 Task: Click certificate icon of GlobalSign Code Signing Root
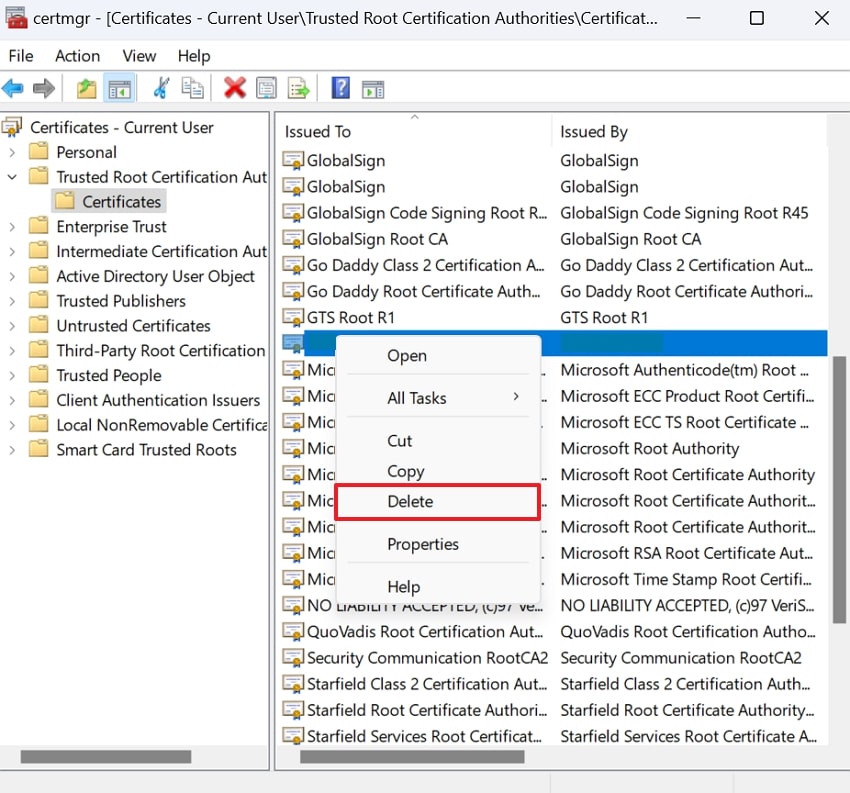pos(293,213)
